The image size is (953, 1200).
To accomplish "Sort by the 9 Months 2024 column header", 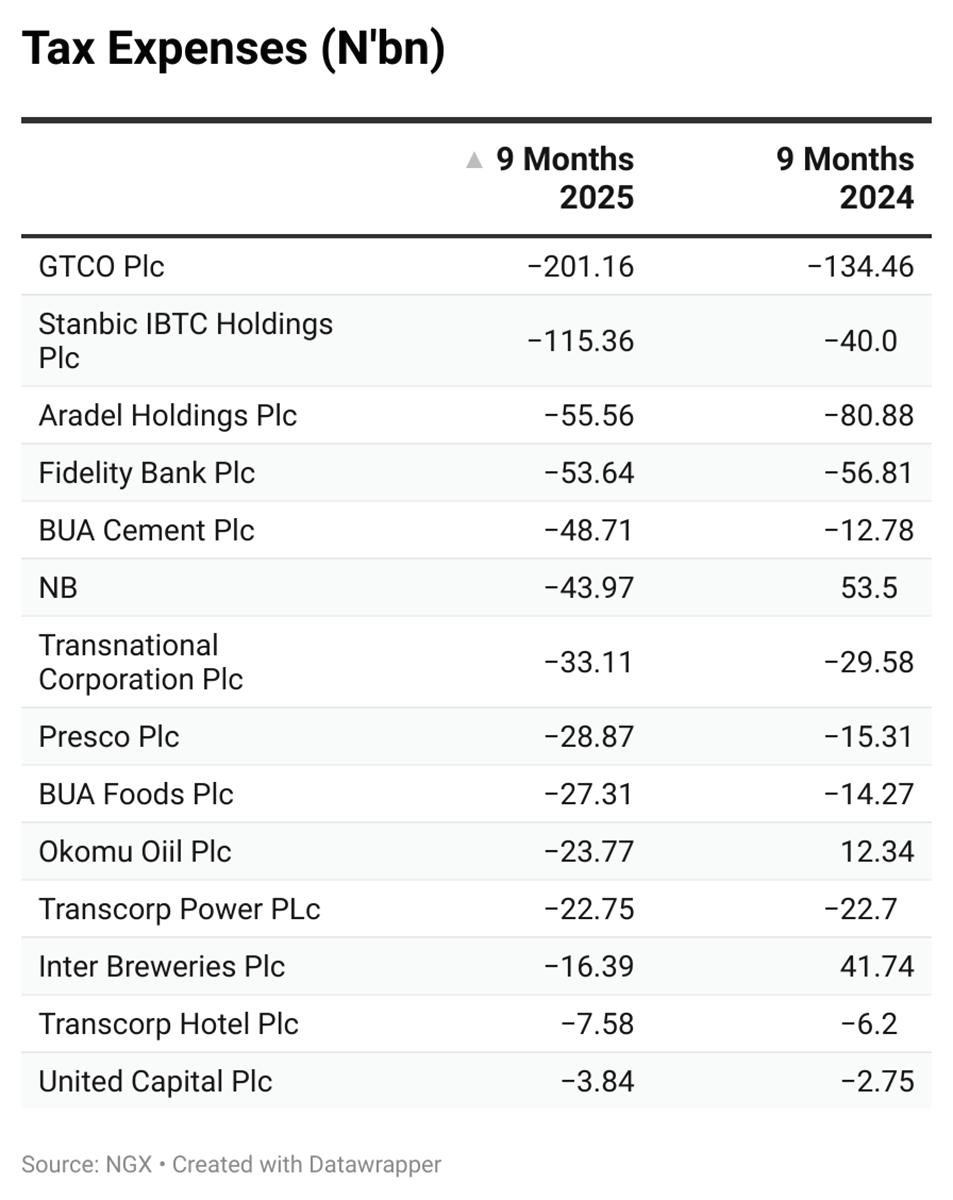I will click(845, 177).
